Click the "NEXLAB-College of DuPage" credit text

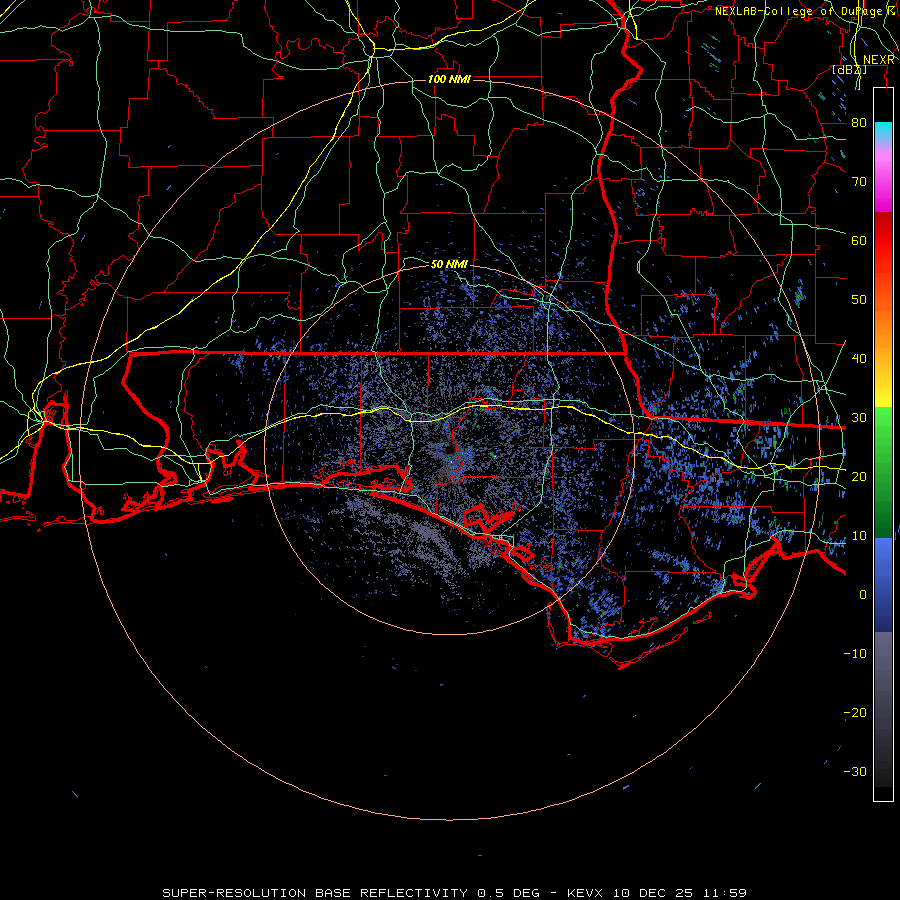tap(799, 11)
